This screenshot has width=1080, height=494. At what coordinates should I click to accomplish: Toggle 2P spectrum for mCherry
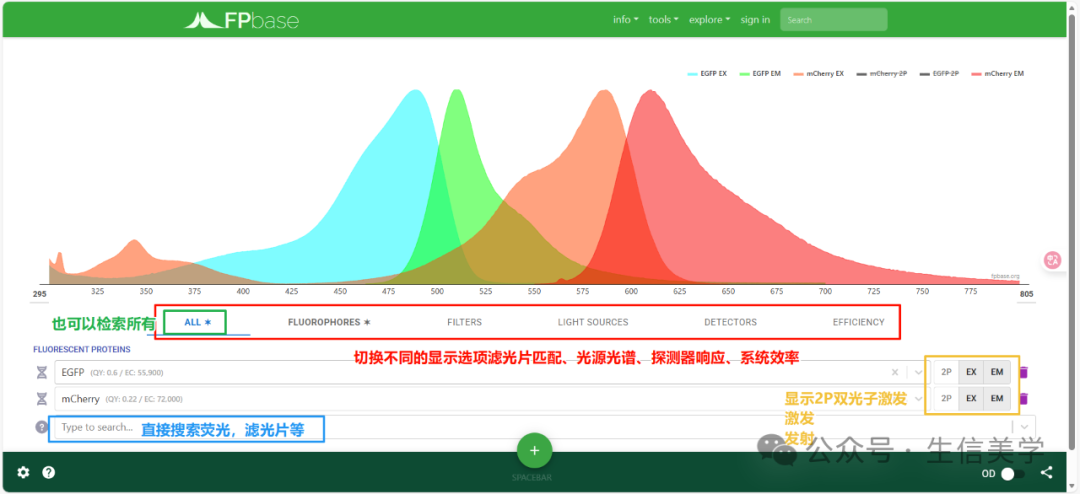(x=946, y=398)
